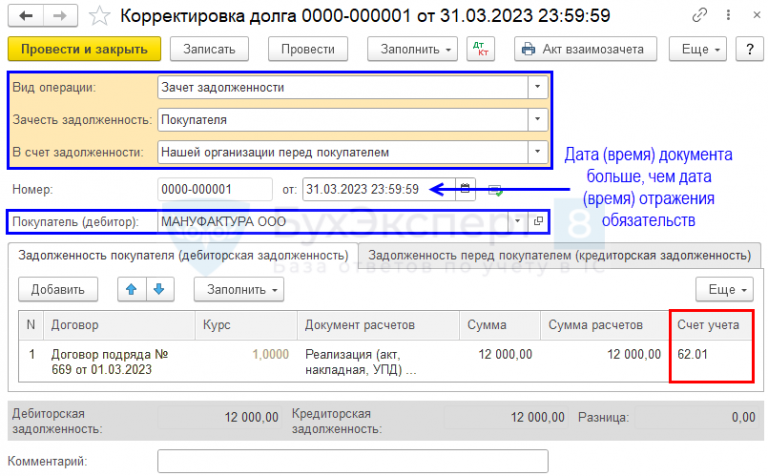Click the Счет учета column header
The height and width of the screenshot is (476, 768).
(711, 325)
